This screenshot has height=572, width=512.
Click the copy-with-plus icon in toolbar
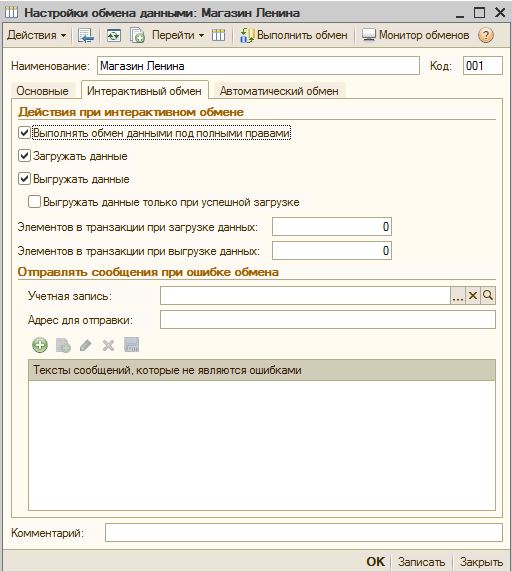click(137, 35)
